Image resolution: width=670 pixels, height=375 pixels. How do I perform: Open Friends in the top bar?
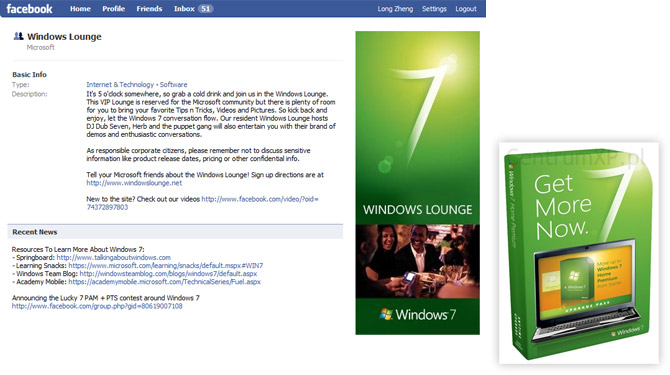click(x=149, y=9)
